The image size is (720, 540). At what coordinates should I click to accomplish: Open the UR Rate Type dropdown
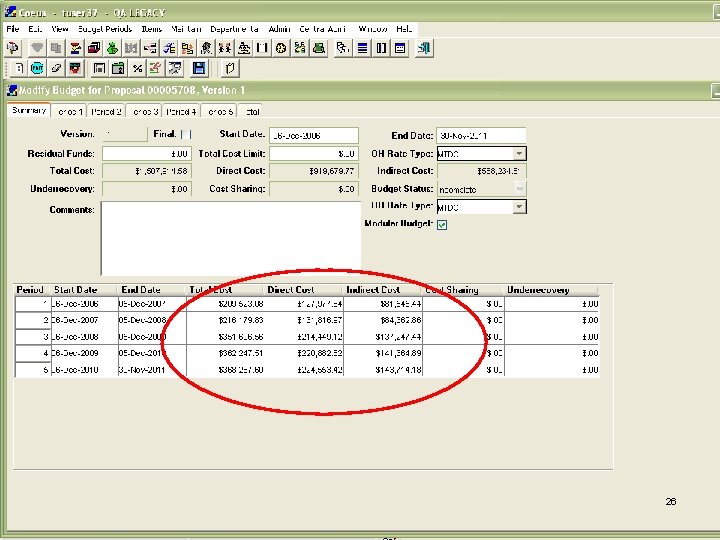pos(519,207)
